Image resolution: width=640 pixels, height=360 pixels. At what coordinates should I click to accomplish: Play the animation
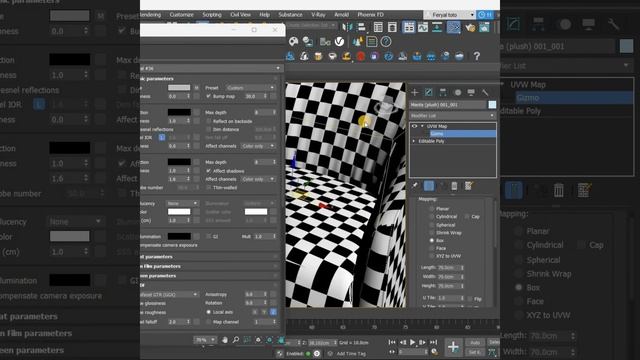click(412, 342)
